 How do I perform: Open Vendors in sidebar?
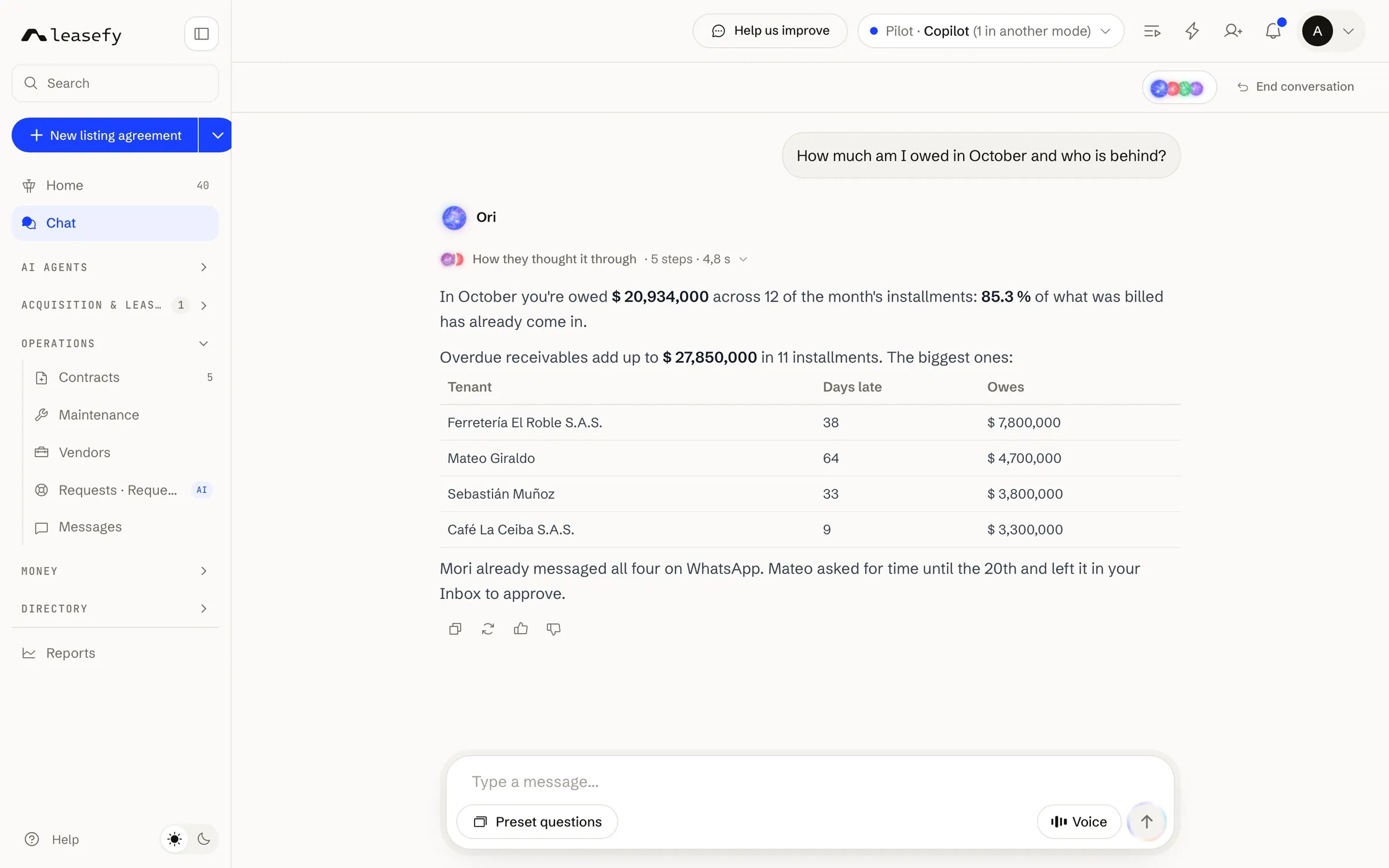pos(123,453)
